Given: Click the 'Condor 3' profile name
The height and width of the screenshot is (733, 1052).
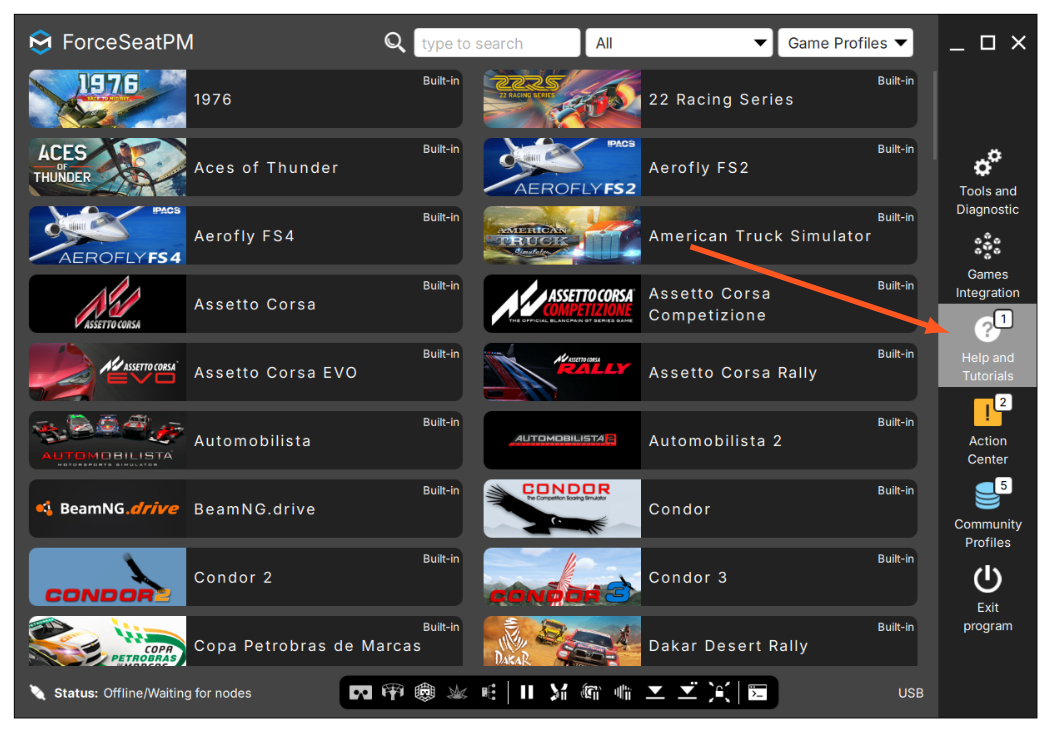Looking at the screenshot, I should 688,577.
